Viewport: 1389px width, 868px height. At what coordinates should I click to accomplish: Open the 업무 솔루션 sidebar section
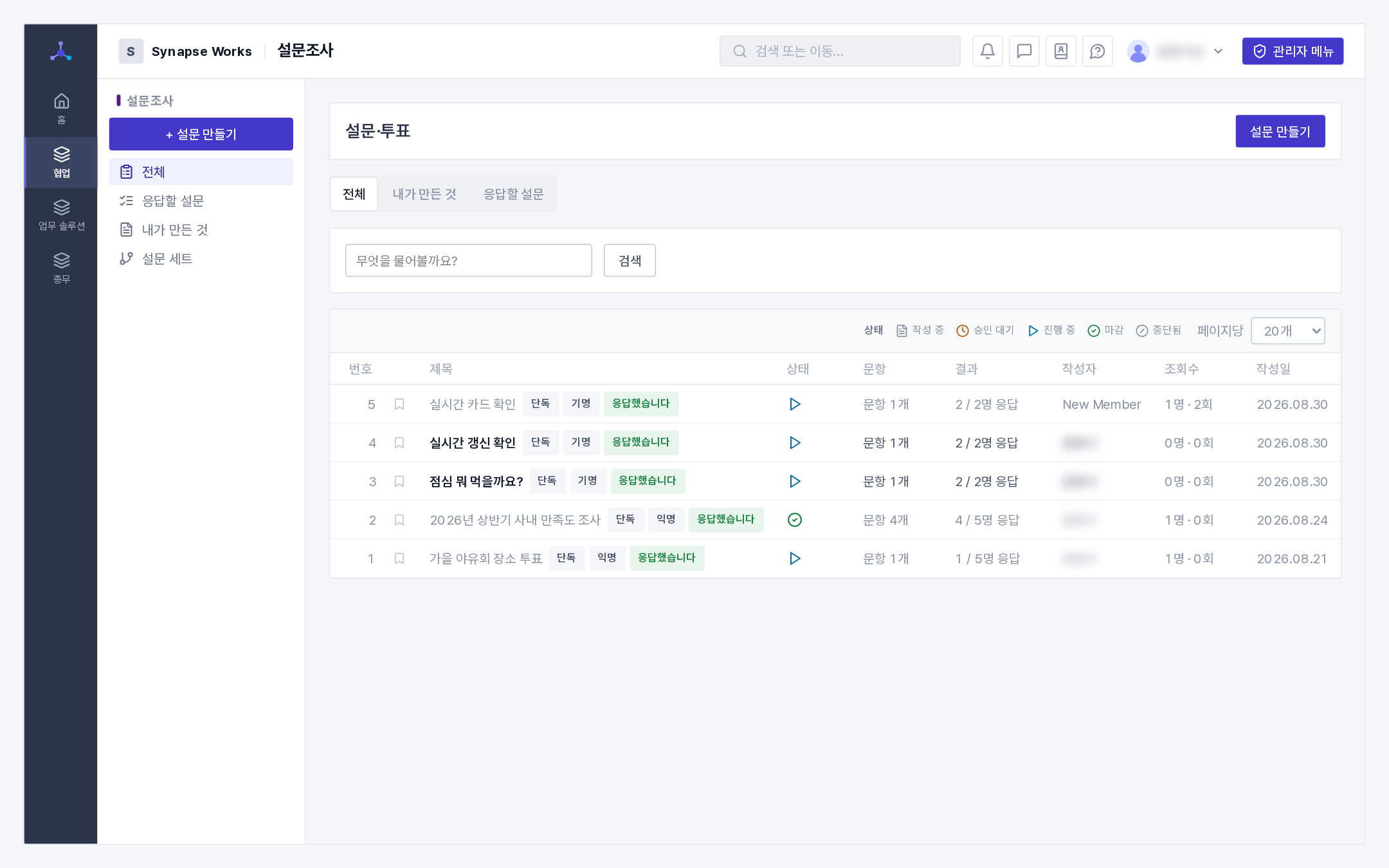pyautogui.click(x=61, y=215)
